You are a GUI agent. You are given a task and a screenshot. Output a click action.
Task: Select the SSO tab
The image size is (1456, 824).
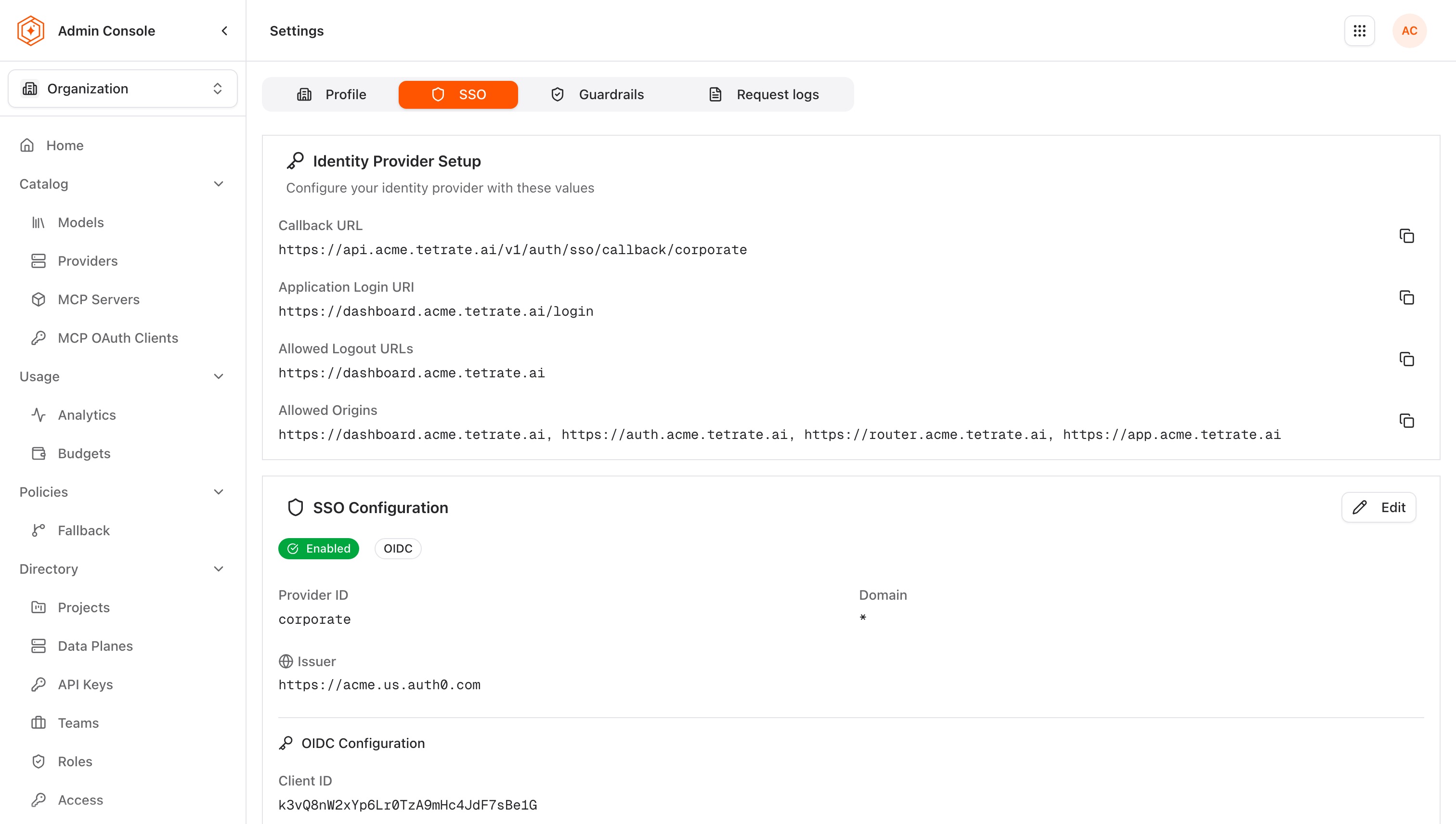[x=458, y=94]
